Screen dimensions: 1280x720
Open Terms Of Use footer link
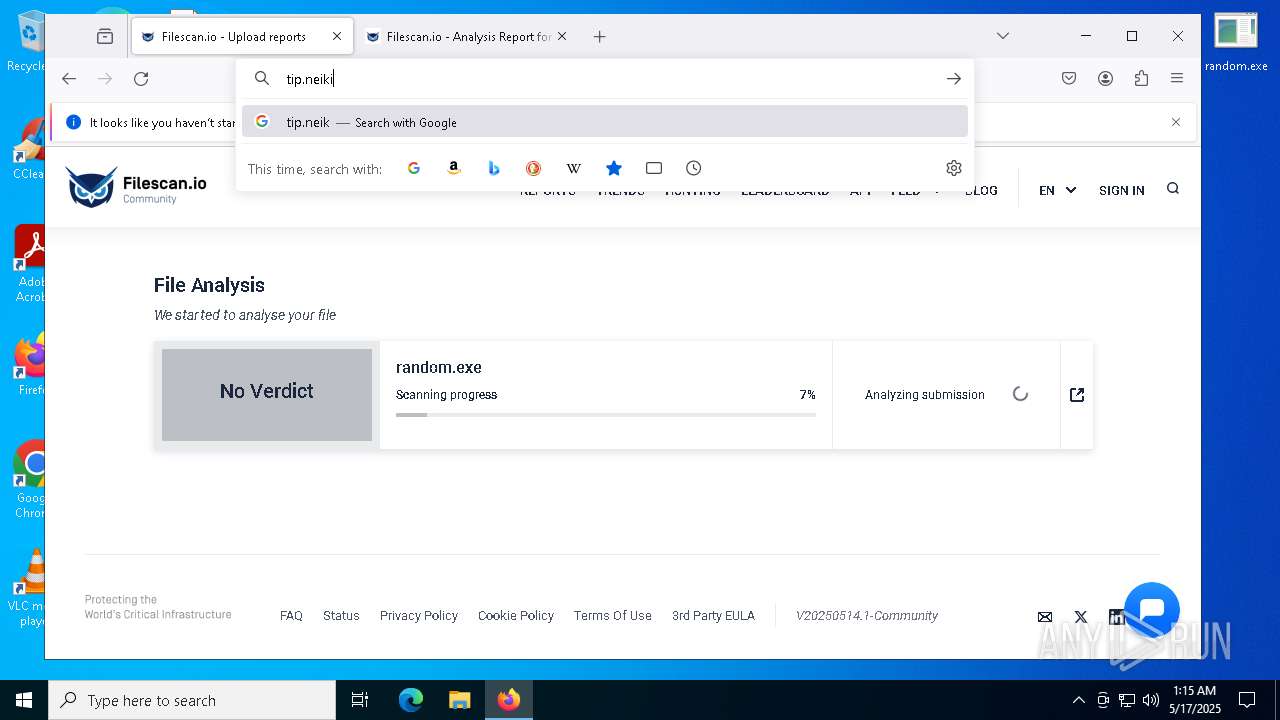[613, 616]
